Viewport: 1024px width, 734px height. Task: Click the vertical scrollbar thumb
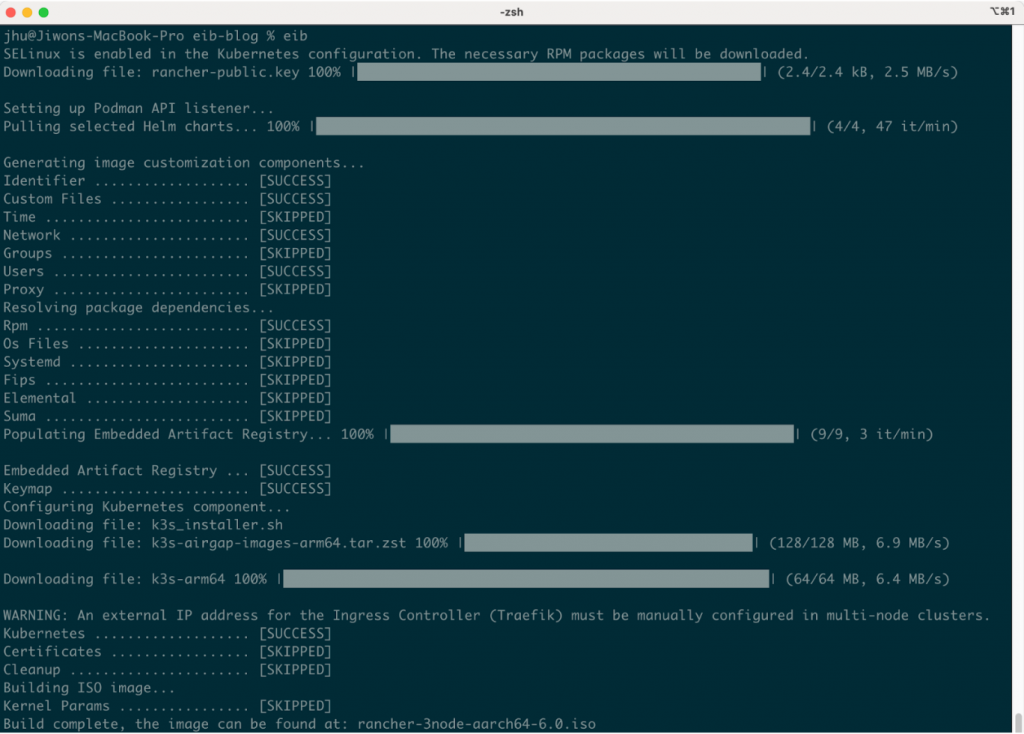[x=1018, y=722]
